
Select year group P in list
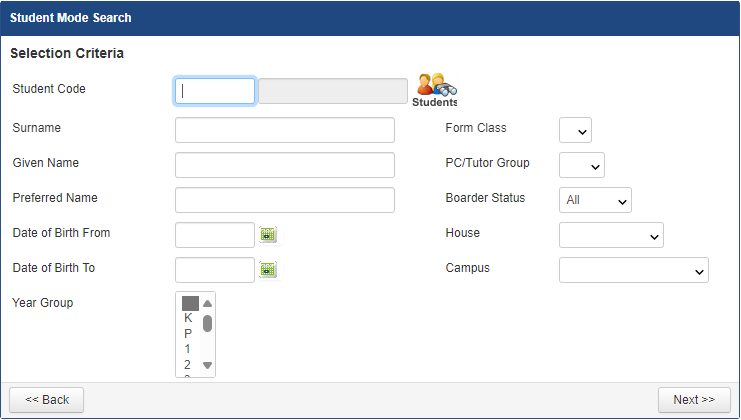(x=188, y=333)
